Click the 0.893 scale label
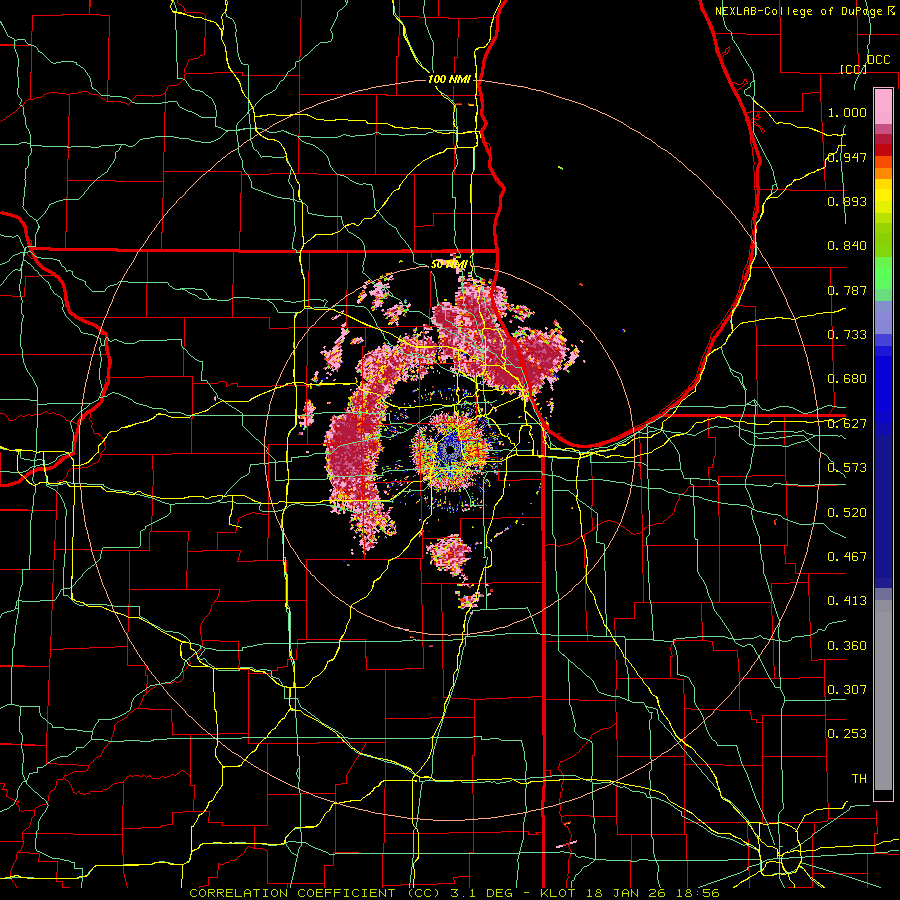Image resolution: width=900 pixels, height=900 pixels. click(847, 201)
